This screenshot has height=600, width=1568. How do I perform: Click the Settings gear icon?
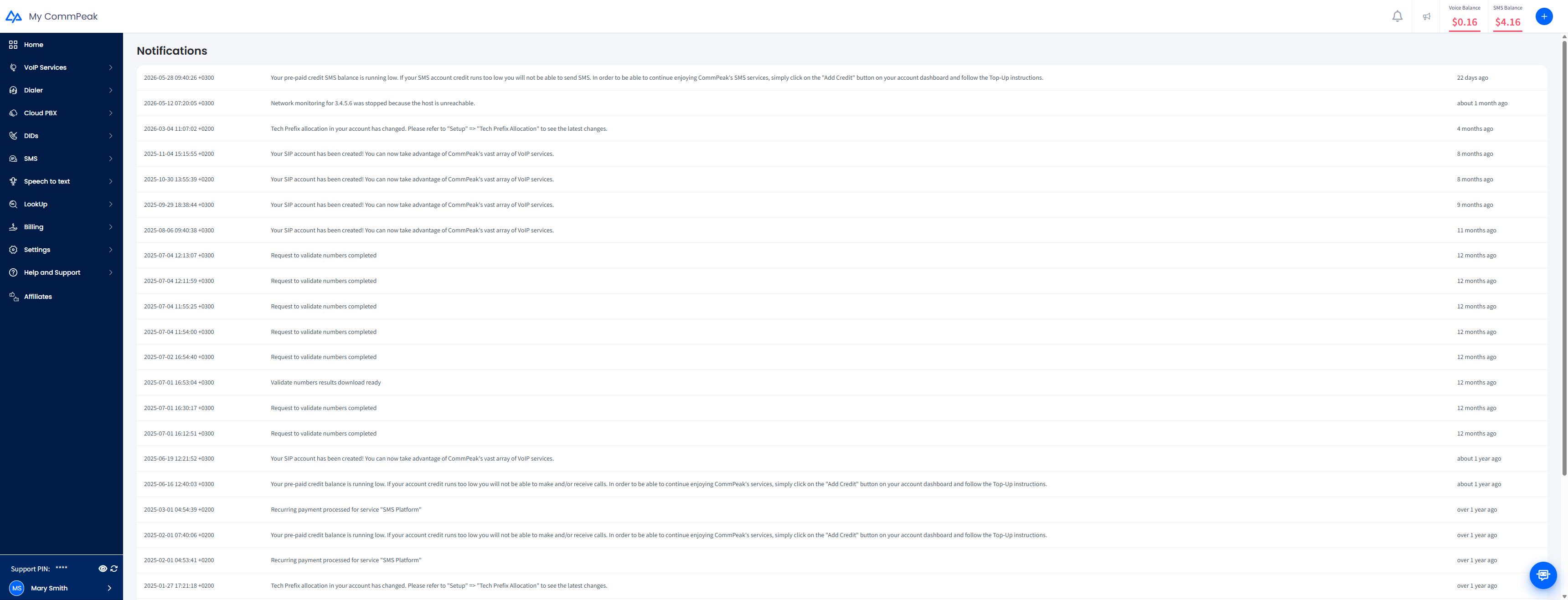[13, 250]
